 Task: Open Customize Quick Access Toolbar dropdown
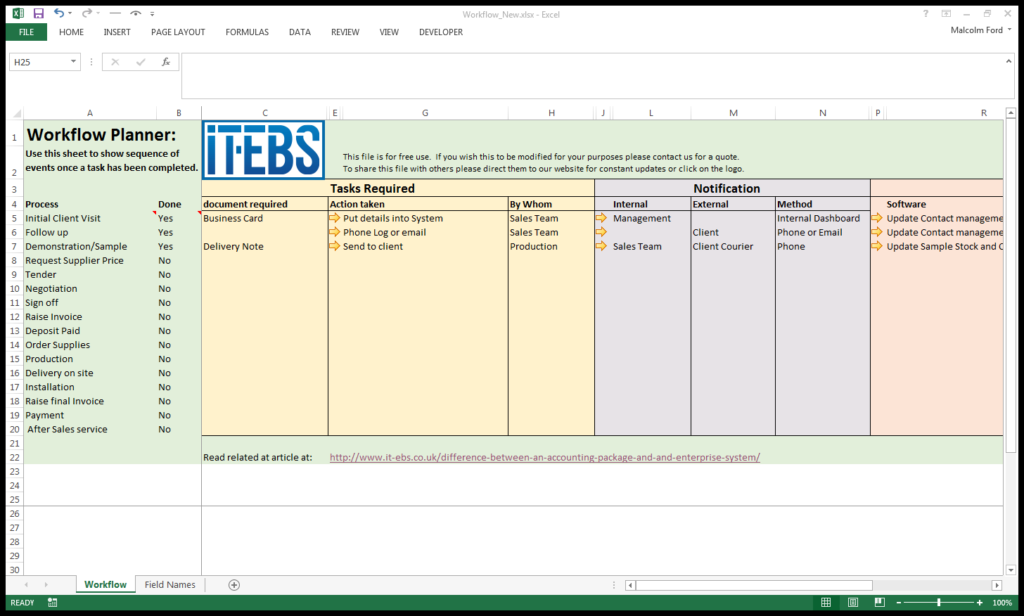(152, 13)
